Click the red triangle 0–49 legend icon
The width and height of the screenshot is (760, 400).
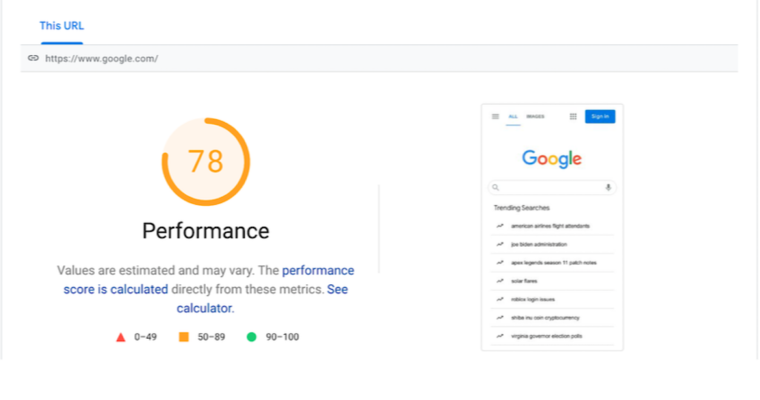tap(121, 337)
